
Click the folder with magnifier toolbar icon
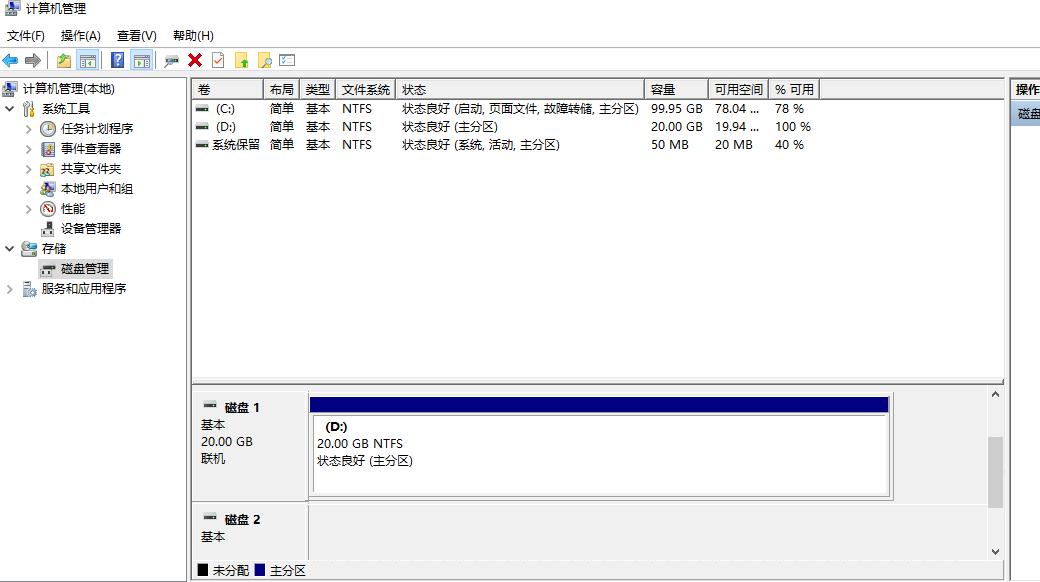coord(264,60)
